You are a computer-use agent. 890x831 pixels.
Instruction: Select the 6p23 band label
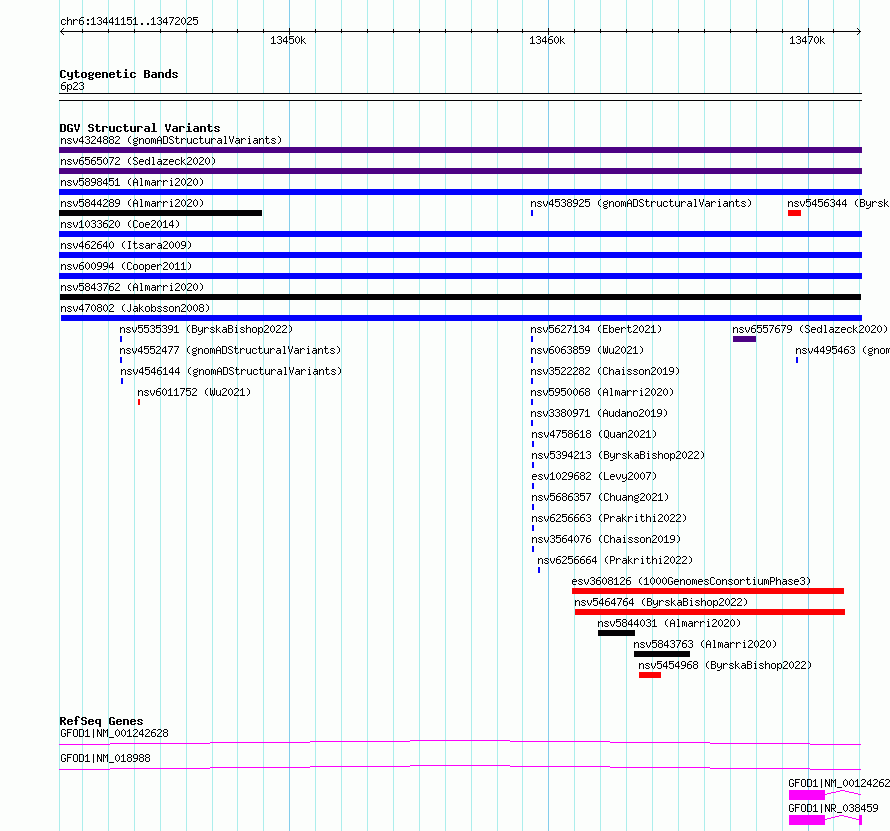pos(72,86)
